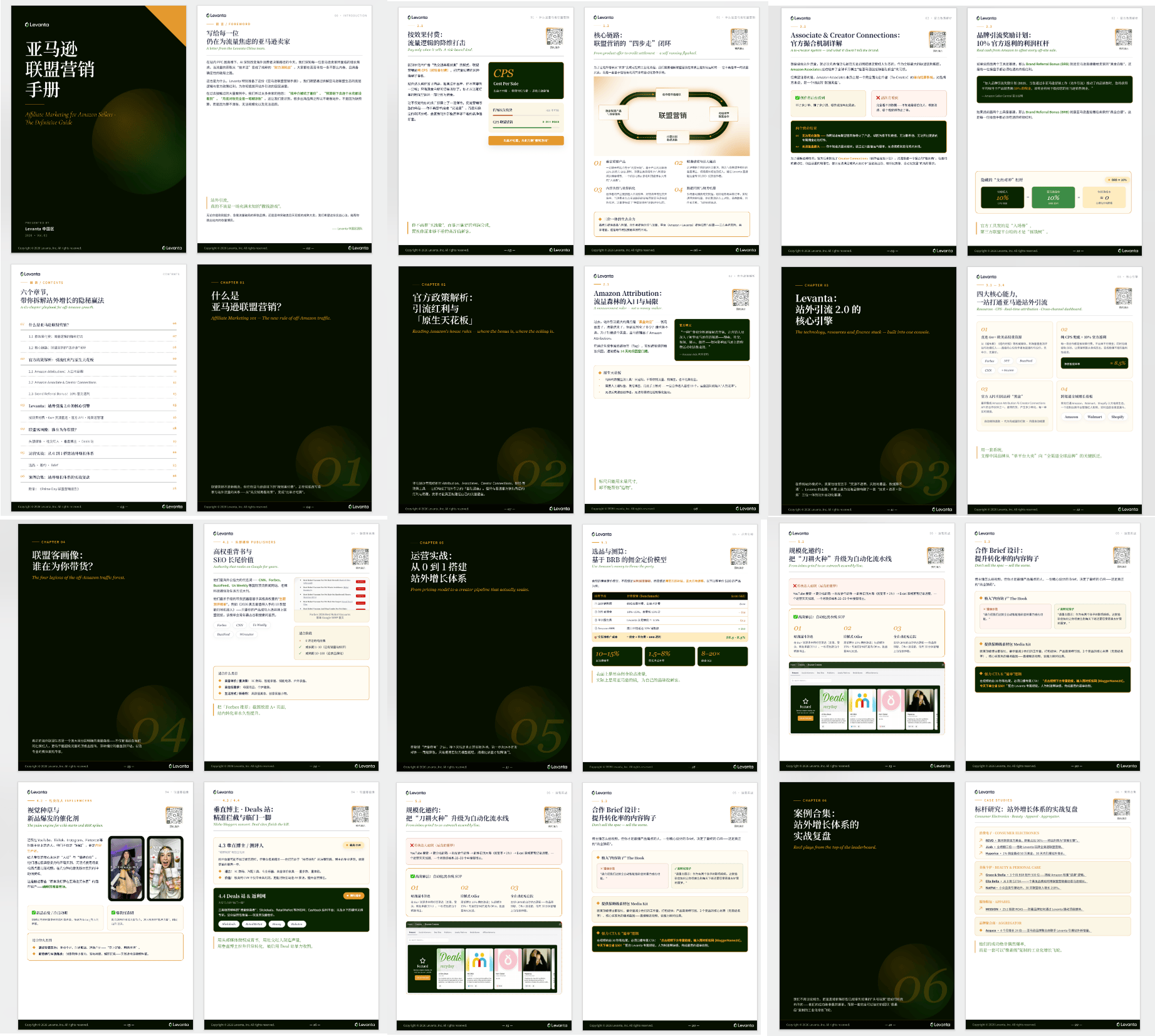Click the large 01 numeral on Chapter 01
This screenshot has height=1036, width=1155.
tap(337, 472)
